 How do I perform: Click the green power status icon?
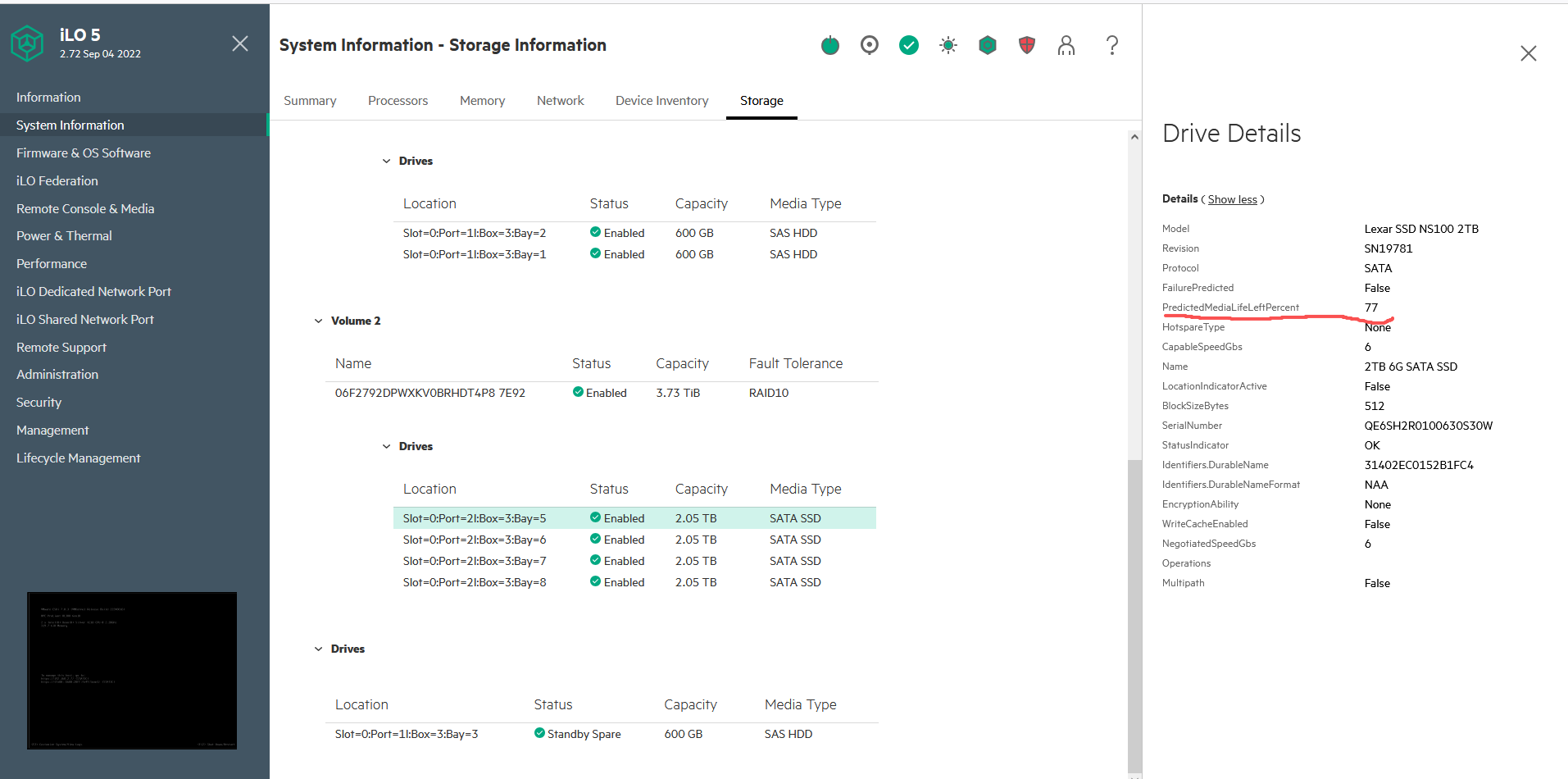[x=829, y=45]
